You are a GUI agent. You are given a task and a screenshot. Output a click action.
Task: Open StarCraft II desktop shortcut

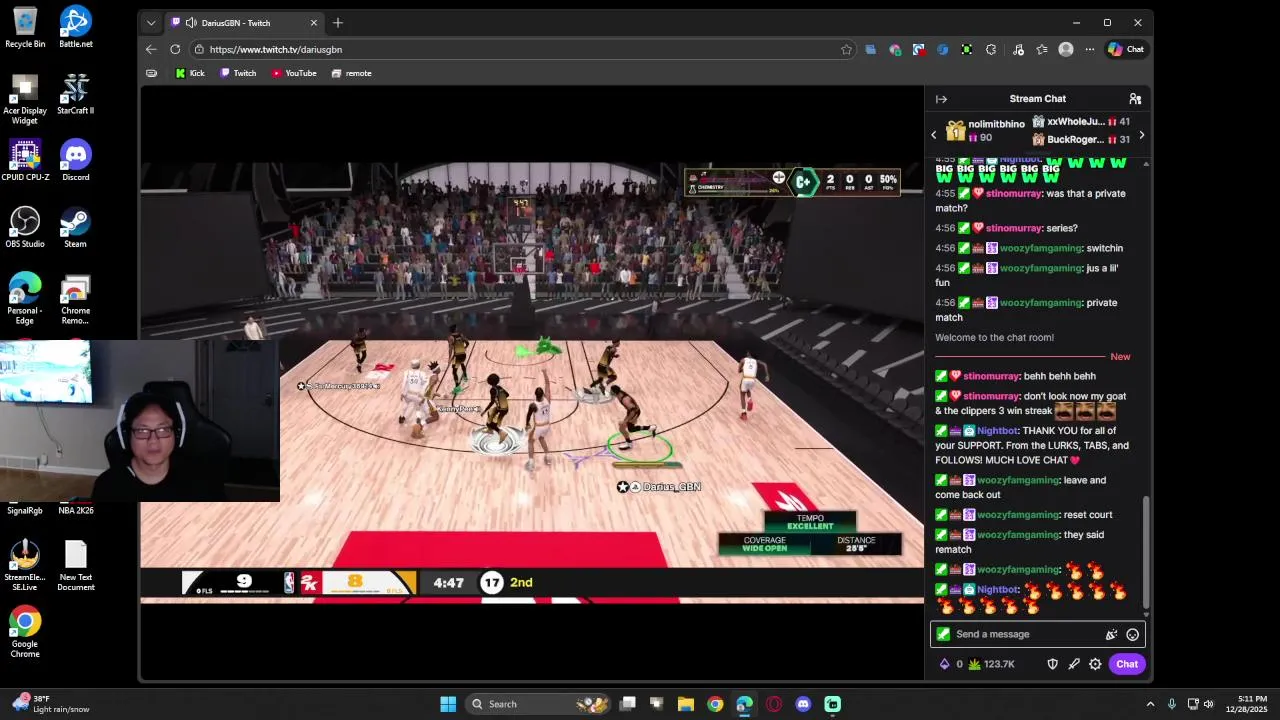click(76, 94)
